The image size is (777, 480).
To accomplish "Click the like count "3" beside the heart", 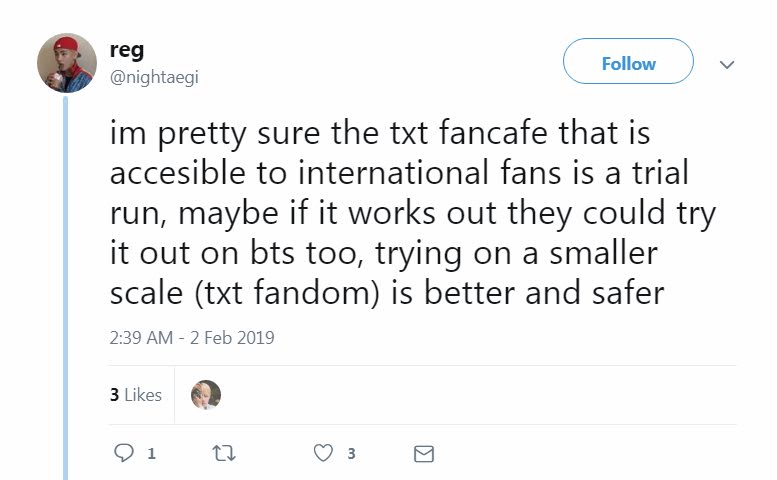I will 351,454.
